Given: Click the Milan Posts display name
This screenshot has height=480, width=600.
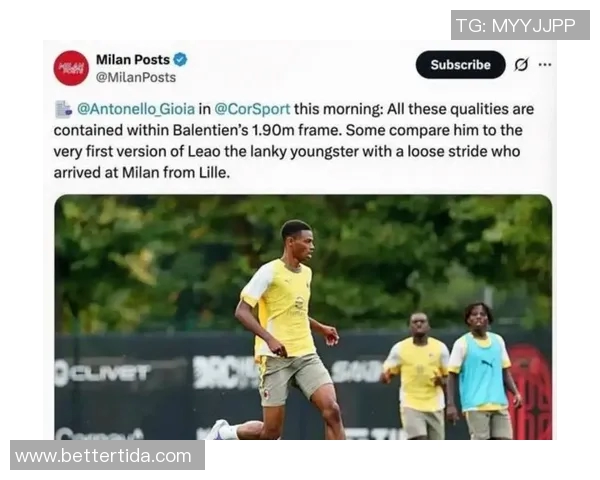Looking at the screenshot, I should click(x=133, y=60).
